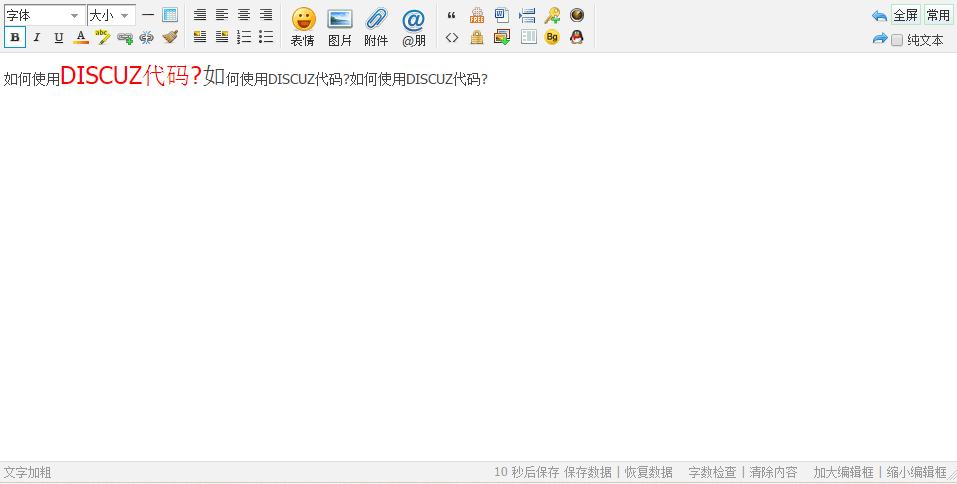
Task: Click the 附件 paperclip attachment icon
Action: click(x=376, y=26)
